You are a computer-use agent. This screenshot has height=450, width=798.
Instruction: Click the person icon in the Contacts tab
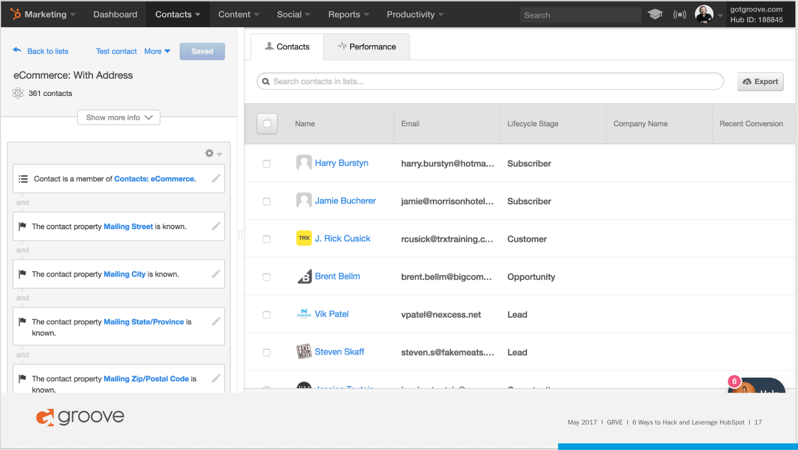click(x=269, y=46)
